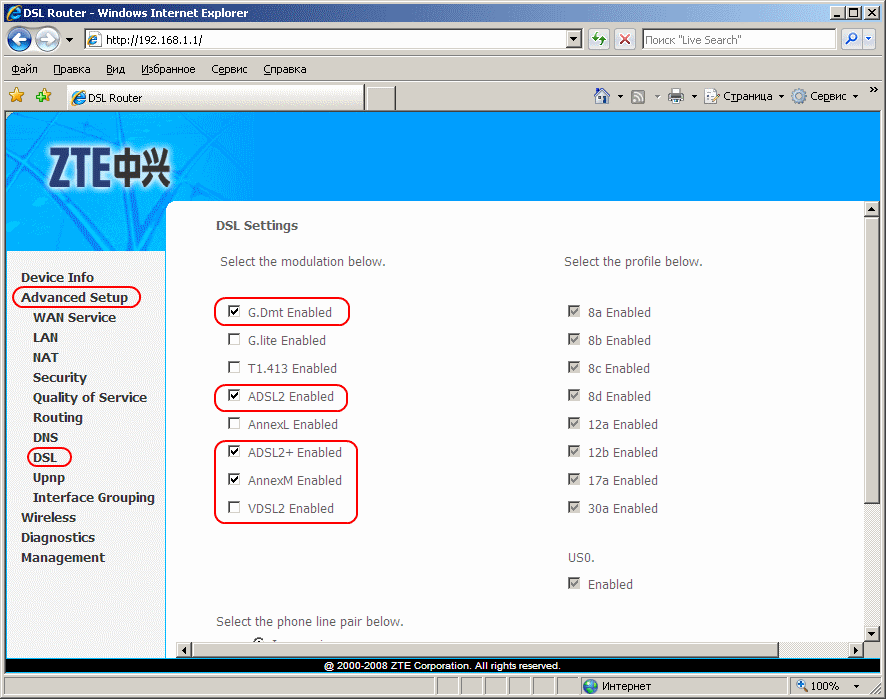Open Routing page in sidebar
Image resolution: width=886 pixels, height=699 pixels.
click(x=58, y=418)
